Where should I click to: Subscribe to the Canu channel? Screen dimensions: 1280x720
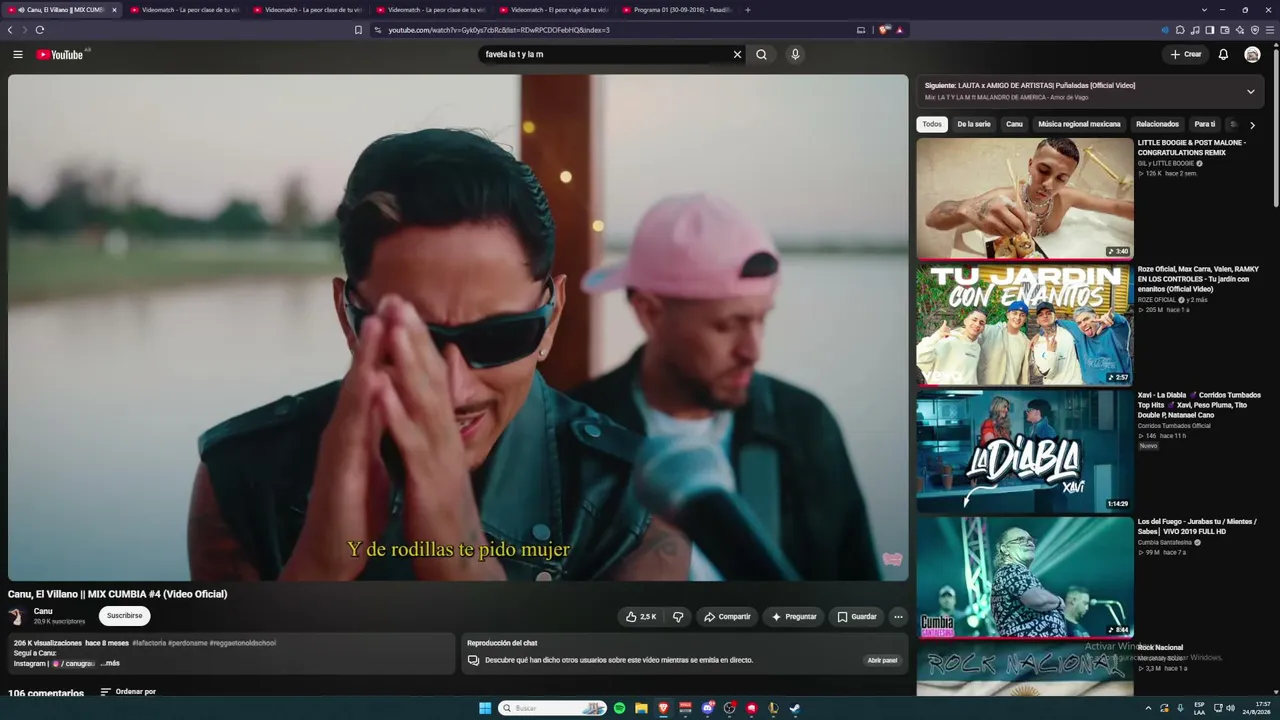click(125, 616)
